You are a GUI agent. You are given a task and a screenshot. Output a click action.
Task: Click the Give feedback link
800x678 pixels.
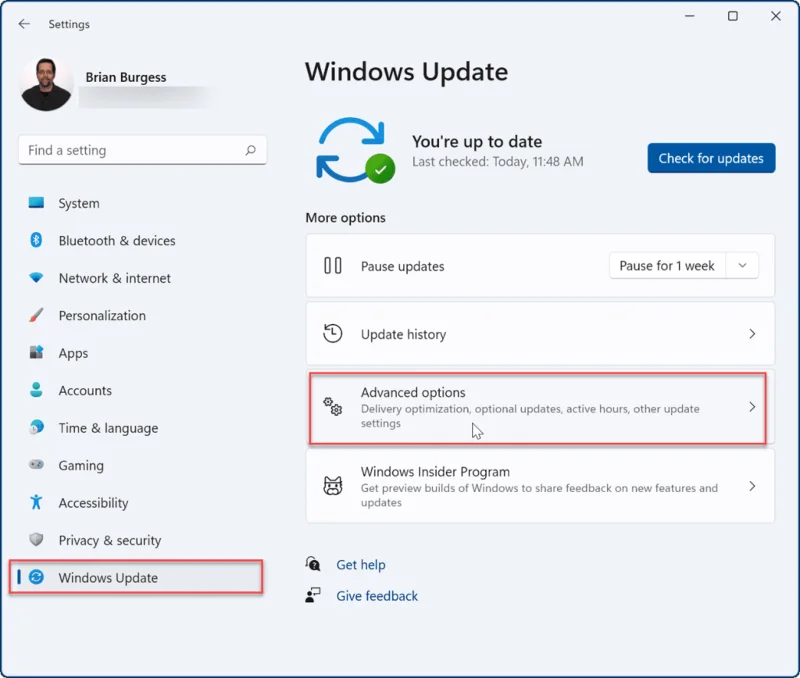(377, 596)
